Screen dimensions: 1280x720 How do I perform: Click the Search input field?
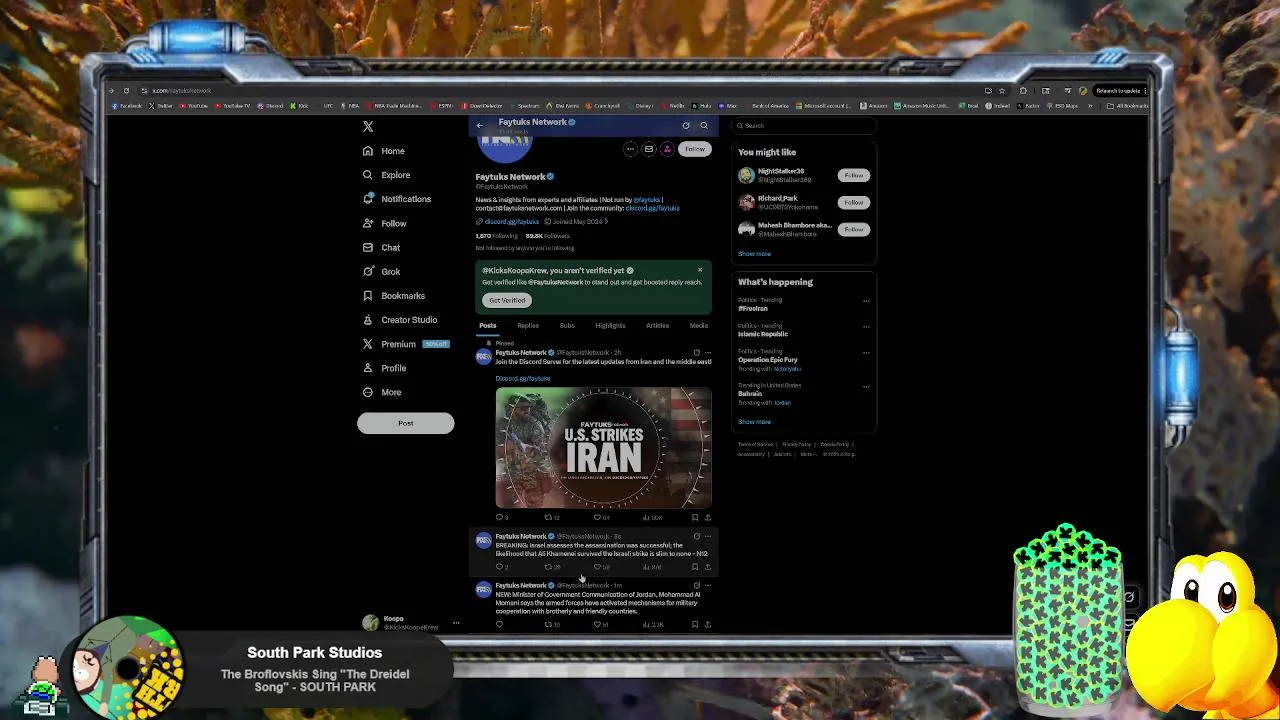(805, 126)
